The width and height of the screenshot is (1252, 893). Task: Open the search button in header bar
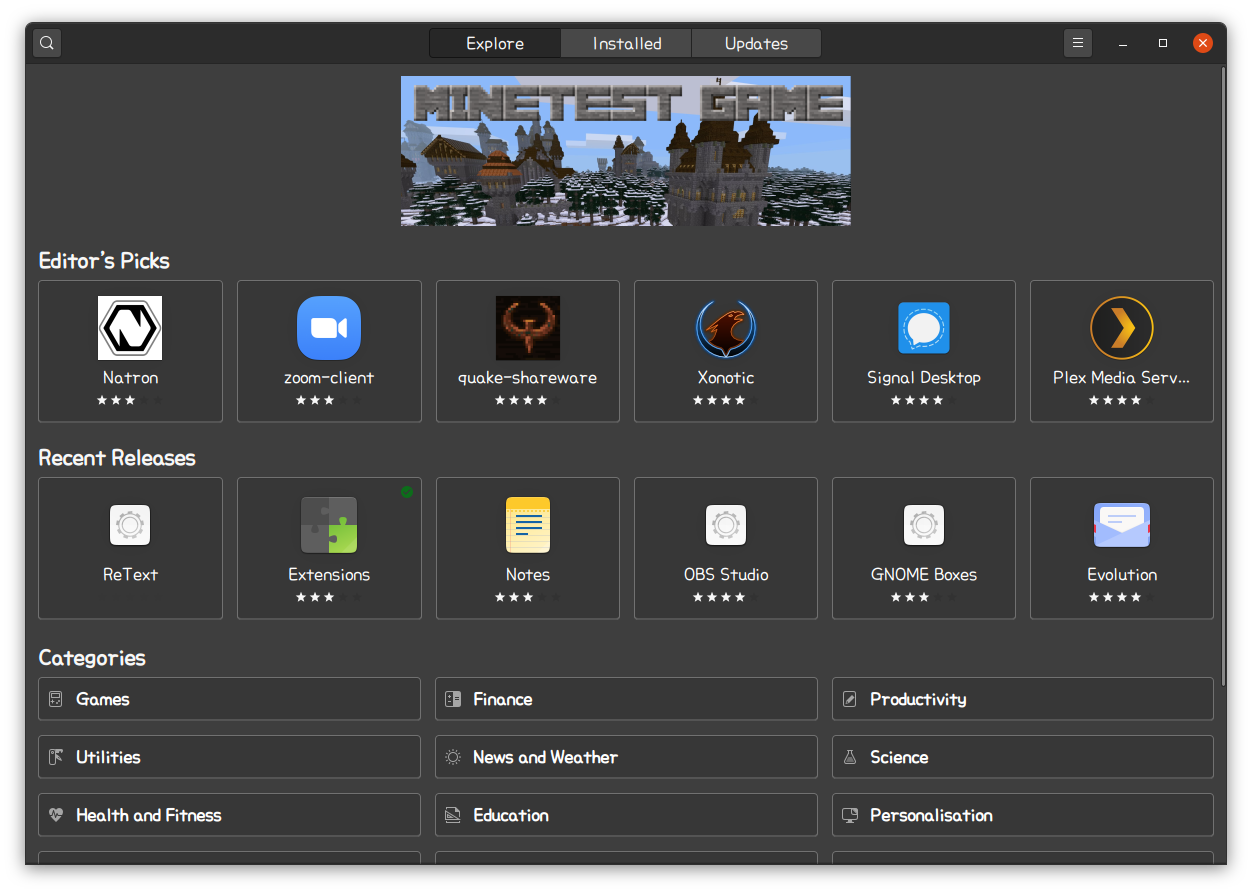pyautogui.click(x=47, y=43)
